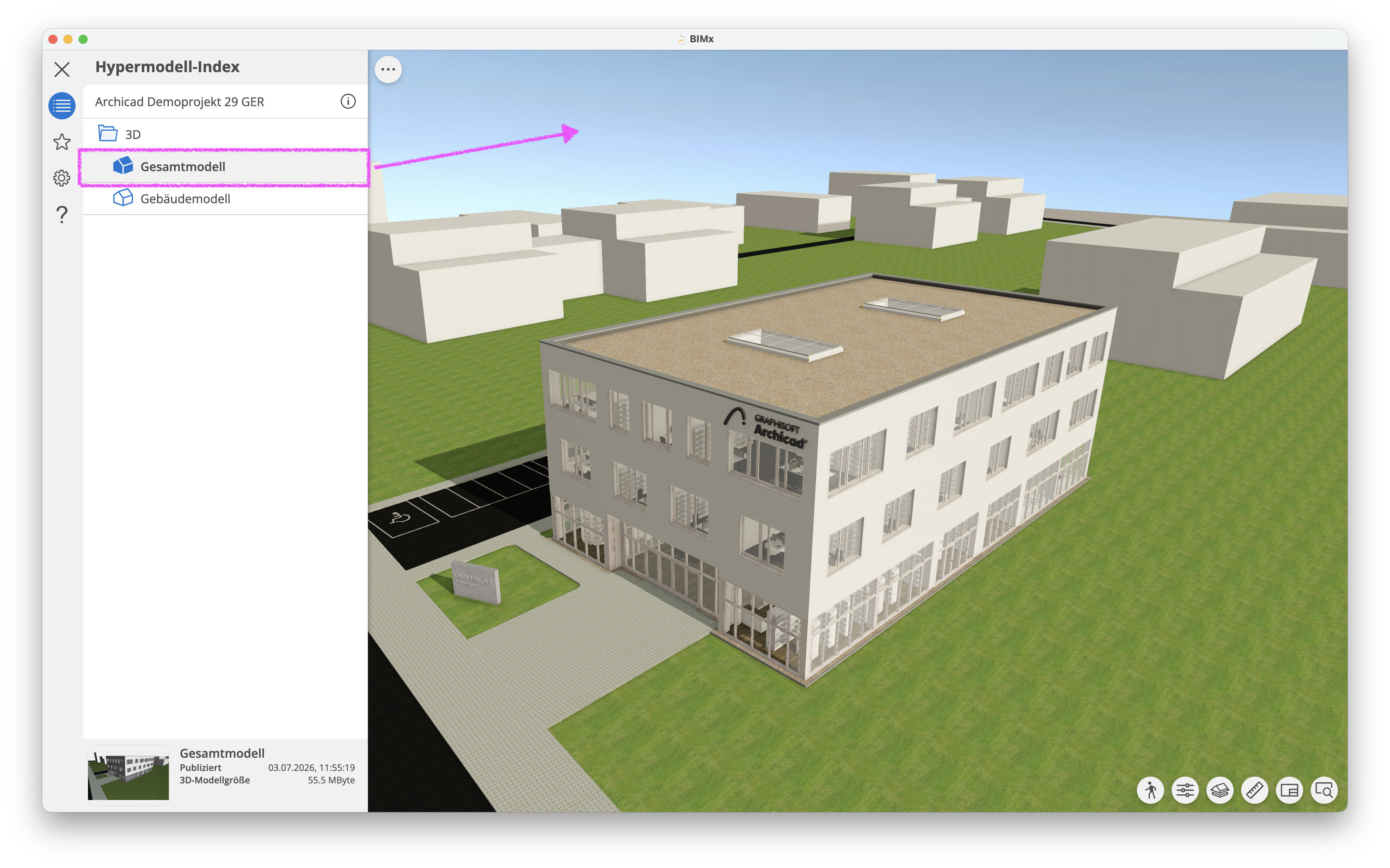Open the Gebäudemodell 3D model

coord(225,199)
